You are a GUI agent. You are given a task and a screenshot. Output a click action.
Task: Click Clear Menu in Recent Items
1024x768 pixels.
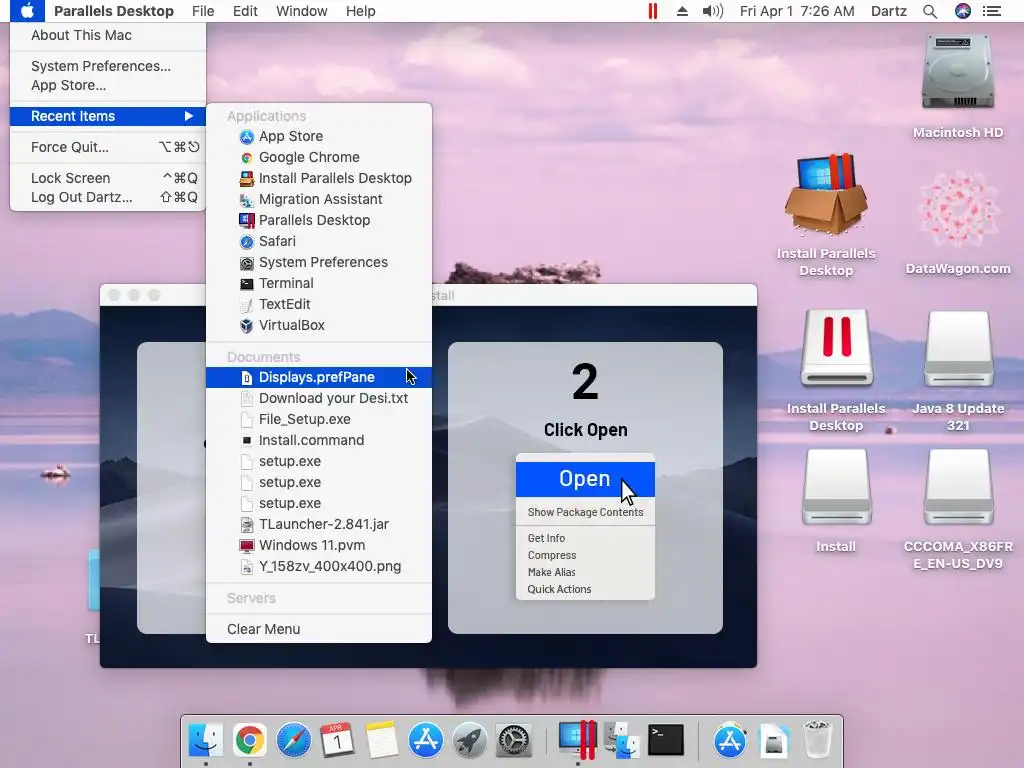click(x=319, y=629)
